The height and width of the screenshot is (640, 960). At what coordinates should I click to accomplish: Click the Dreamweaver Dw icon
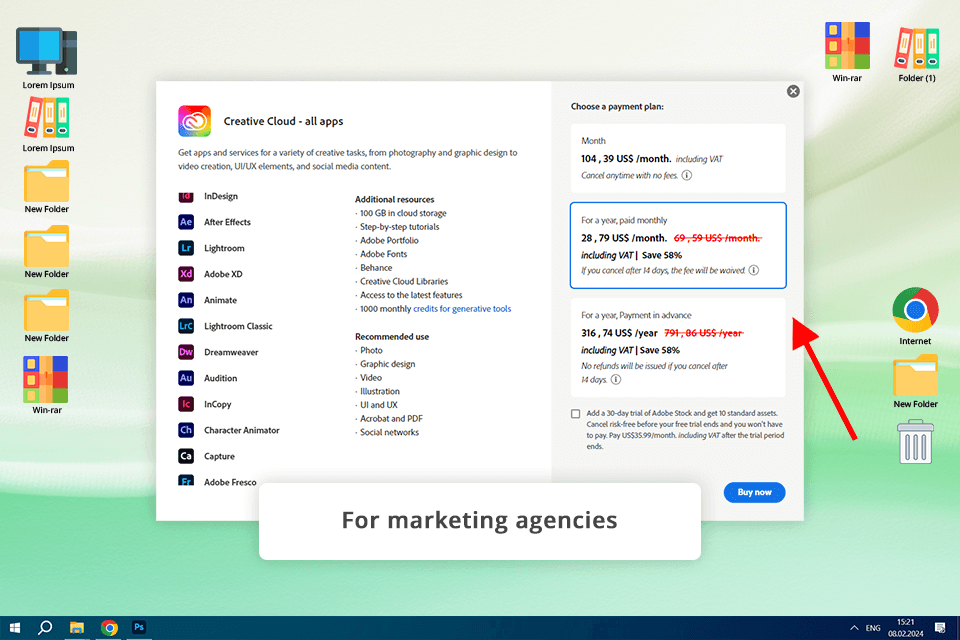click(186, 352)
